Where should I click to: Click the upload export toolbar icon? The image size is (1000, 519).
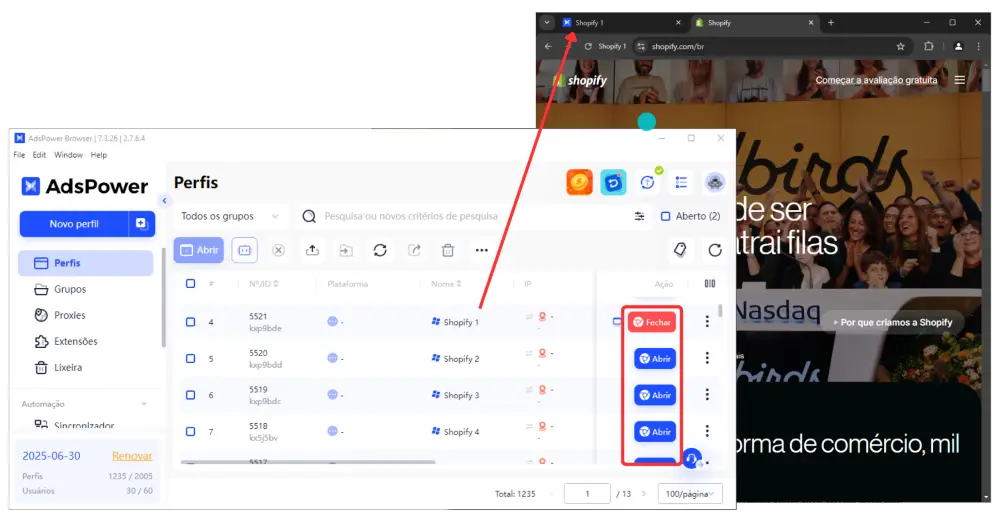pyautogui.click(x=312, y=250)
